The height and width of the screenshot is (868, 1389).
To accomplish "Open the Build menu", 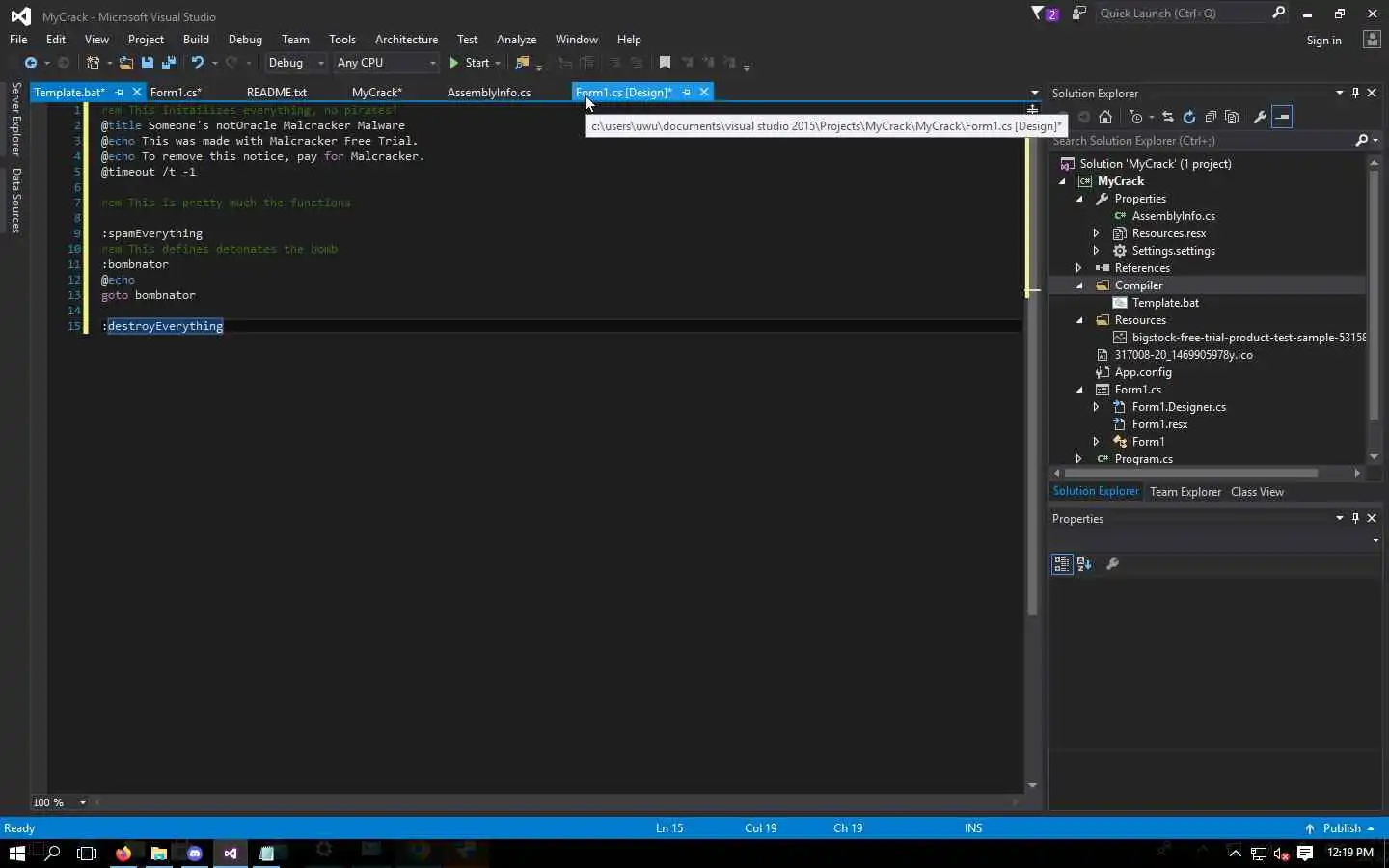I will 196,40.
